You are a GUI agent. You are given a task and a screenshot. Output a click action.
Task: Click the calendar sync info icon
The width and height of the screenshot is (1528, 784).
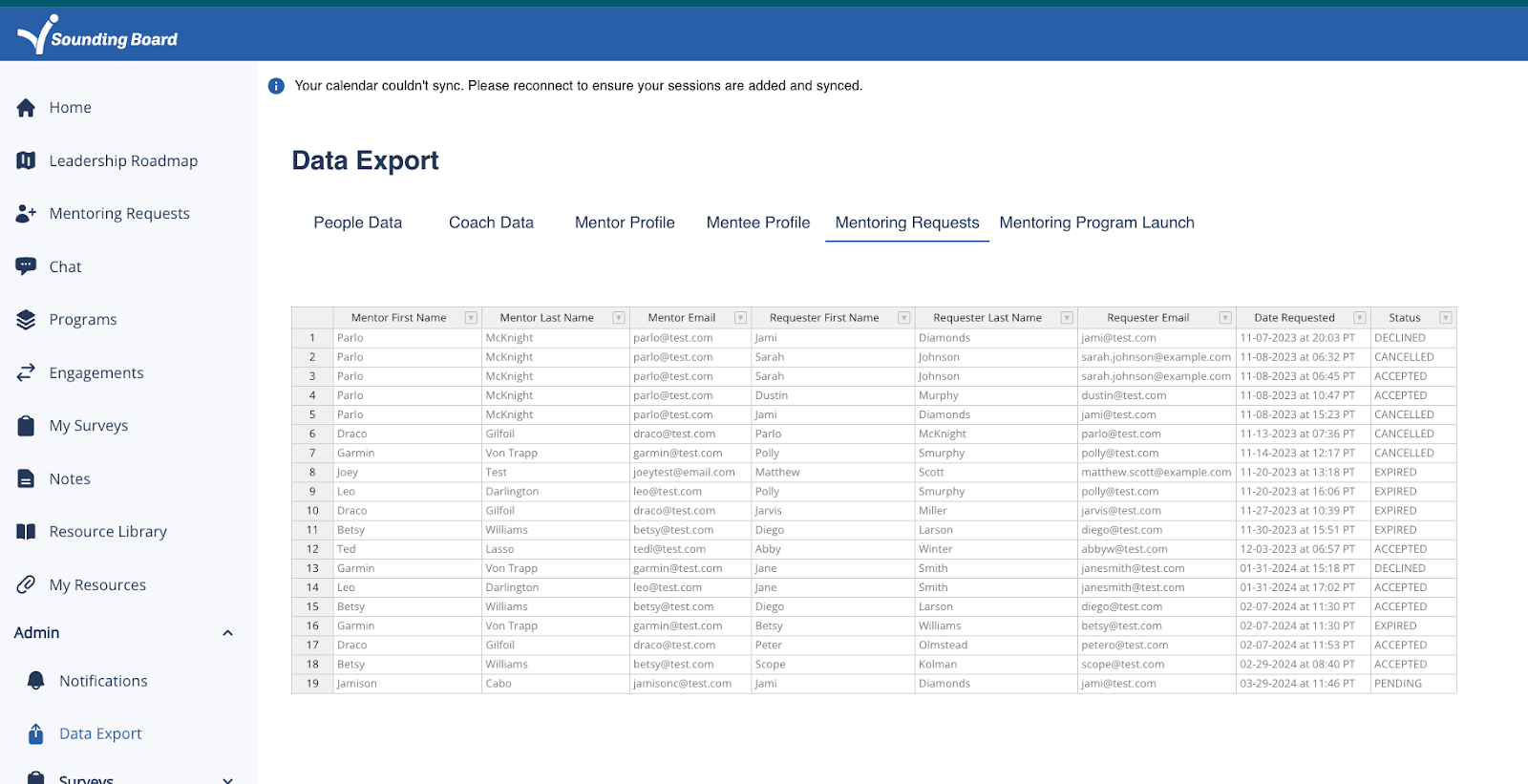tap(276, 86)
